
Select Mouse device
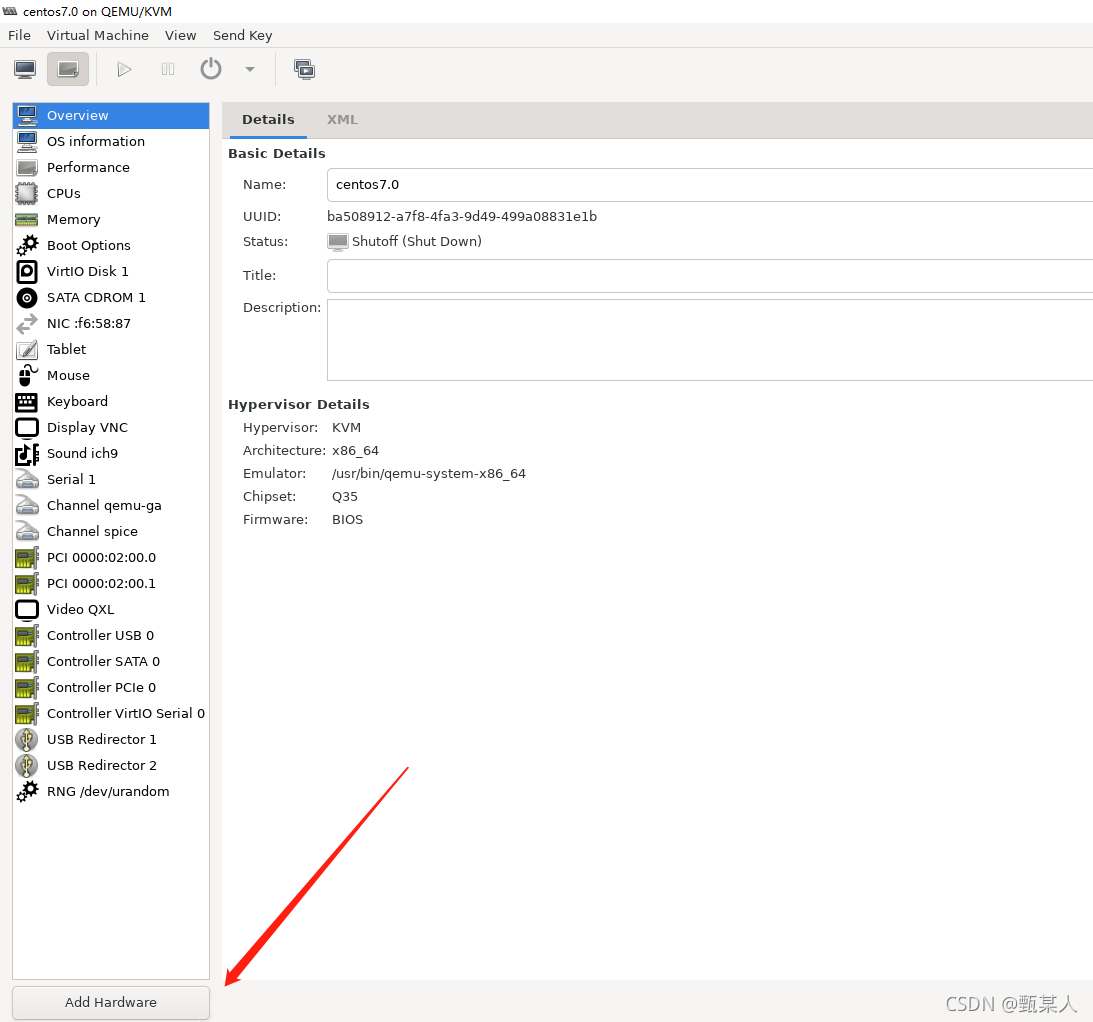pyautogui.click(x=111, y=376)
